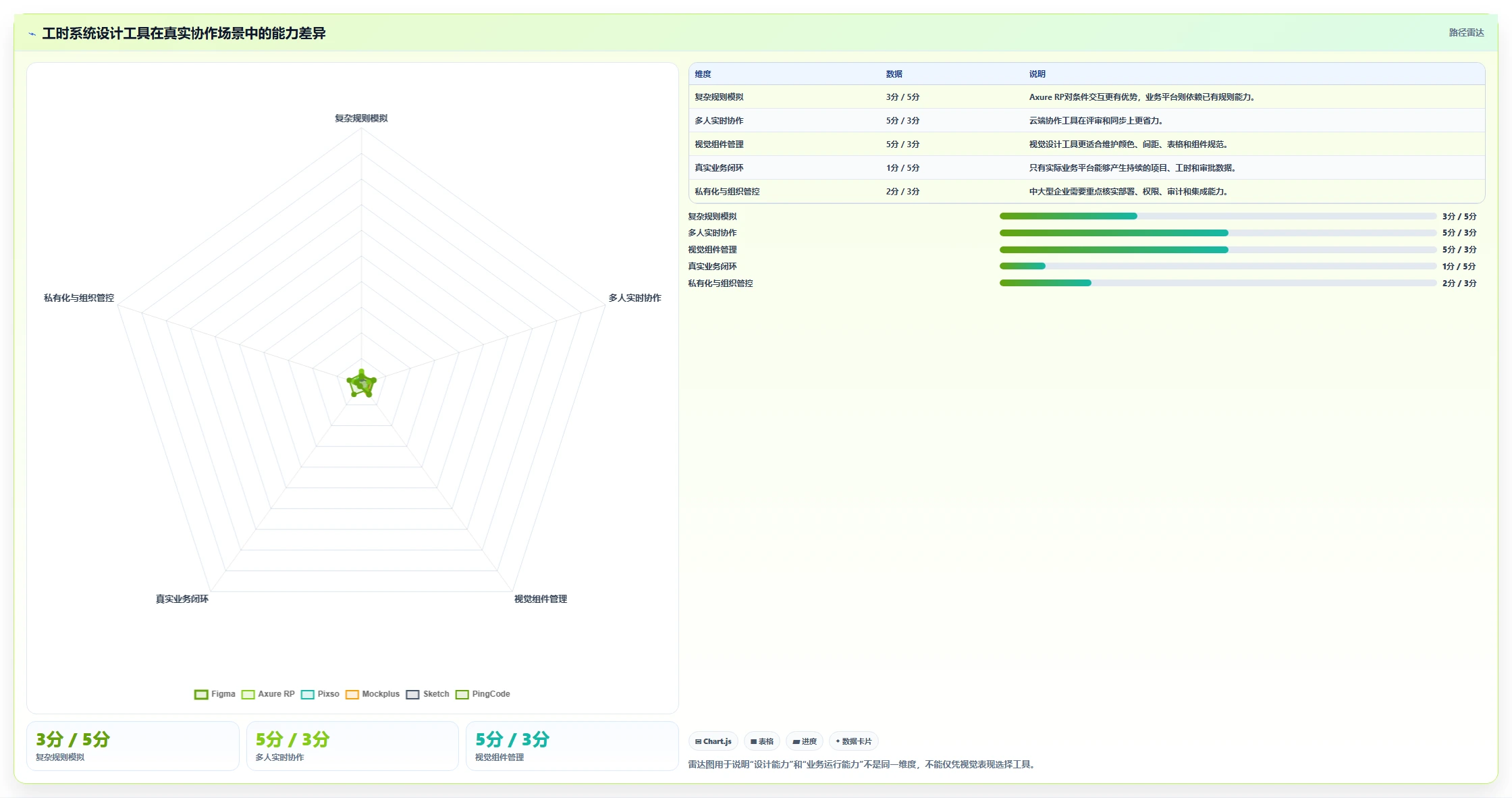This screenshot has width=1512, height=798.
Task: Click the 2分 / 3分 value beside the progress bar
Action: [x=1459, y=283]
